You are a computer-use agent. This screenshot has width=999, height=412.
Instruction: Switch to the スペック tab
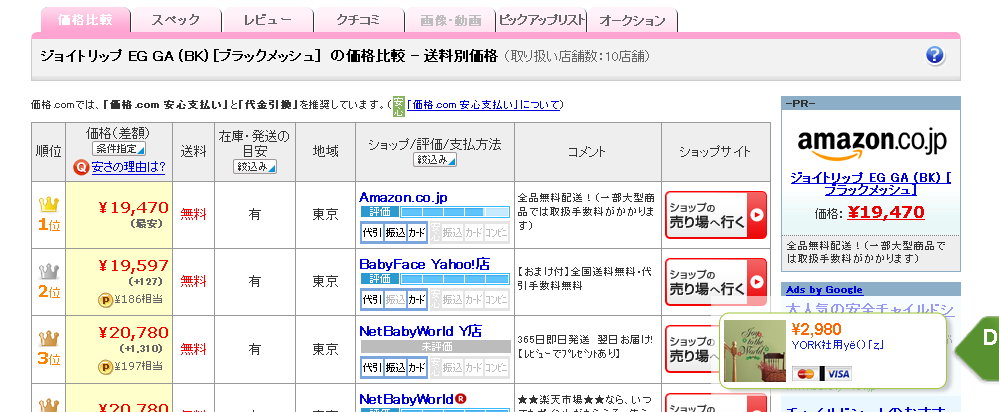point(176,20)
